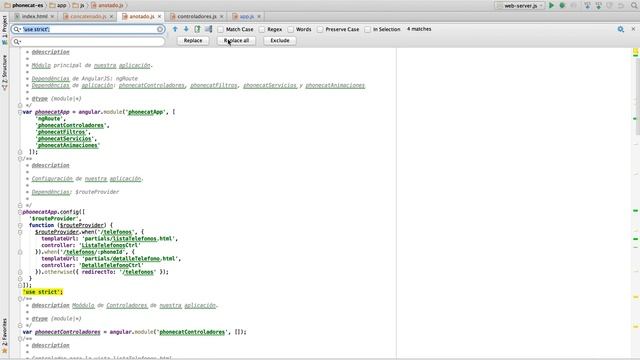Screen dimensions: 640x360
Task: Close the anotado.js tab
Action: pyautogui.click(x=159, y=16)
